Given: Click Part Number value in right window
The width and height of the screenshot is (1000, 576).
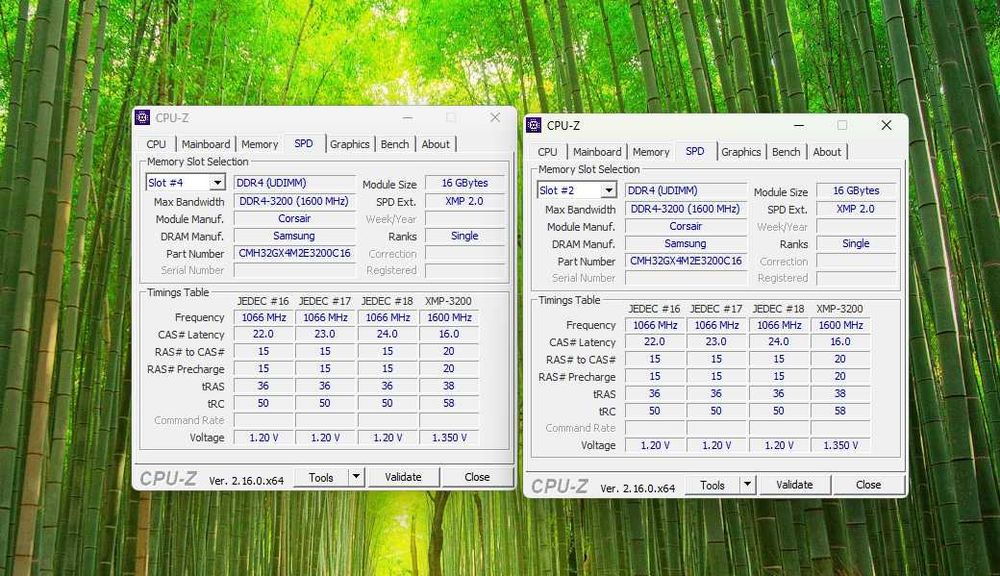Looking at the screenshot, I should pos(686,261).
